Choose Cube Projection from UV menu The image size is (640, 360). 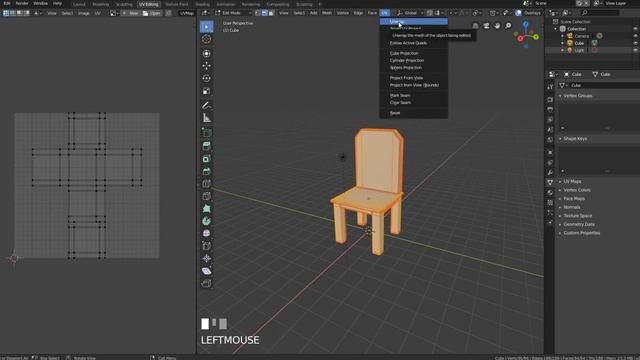pyautogui.click(x=413, y=53)
